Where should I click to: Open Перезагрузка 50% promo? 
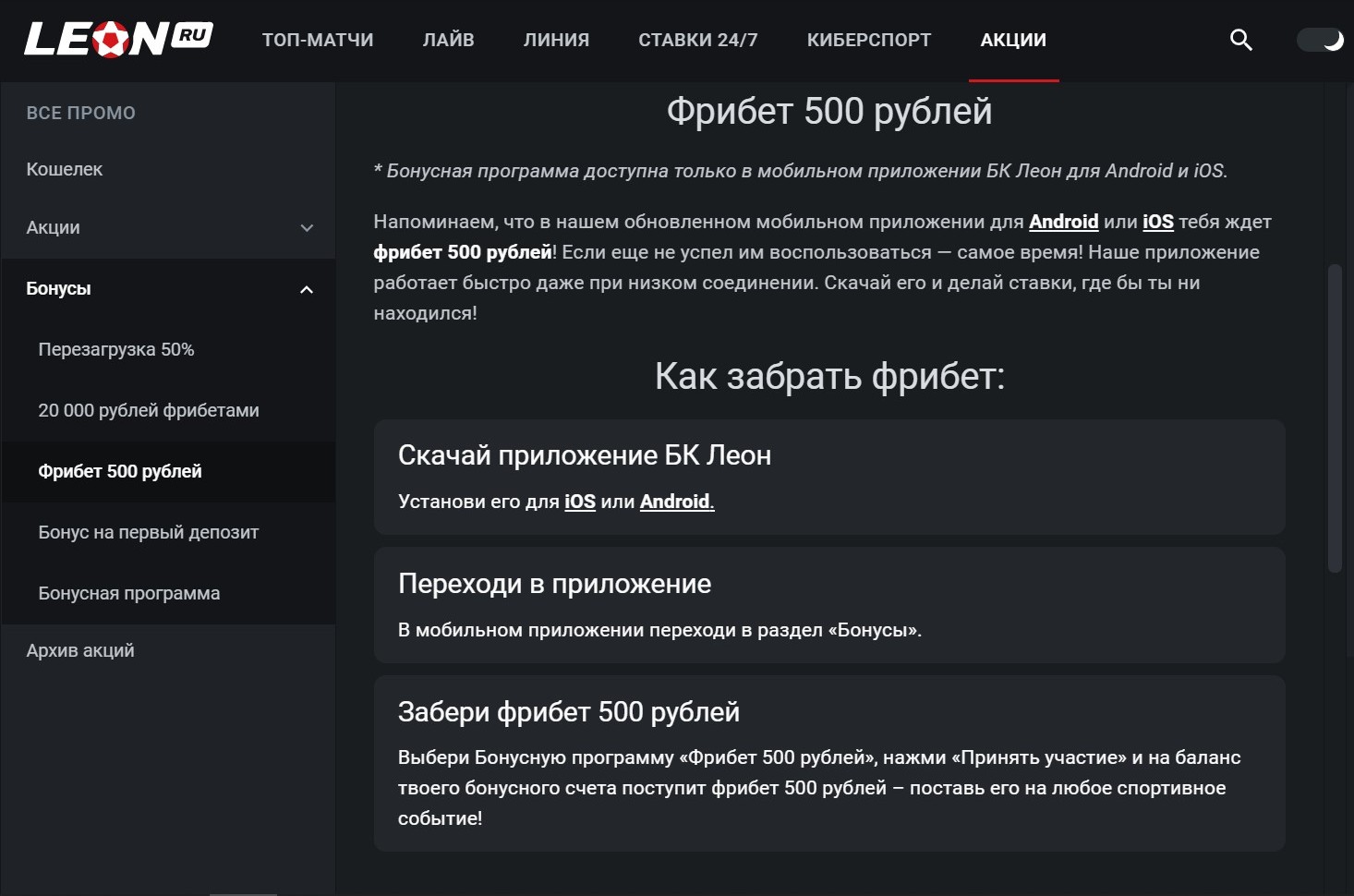[x=116, y=349]
